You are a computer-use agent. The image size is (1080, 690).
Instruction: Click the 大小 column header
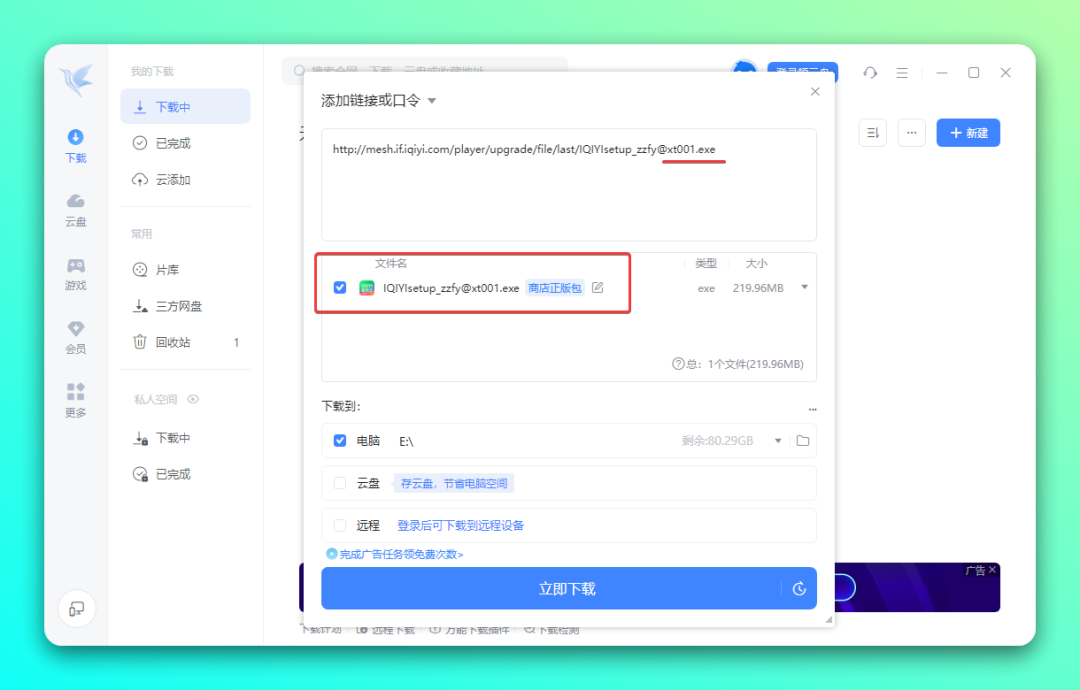[756, 263]
